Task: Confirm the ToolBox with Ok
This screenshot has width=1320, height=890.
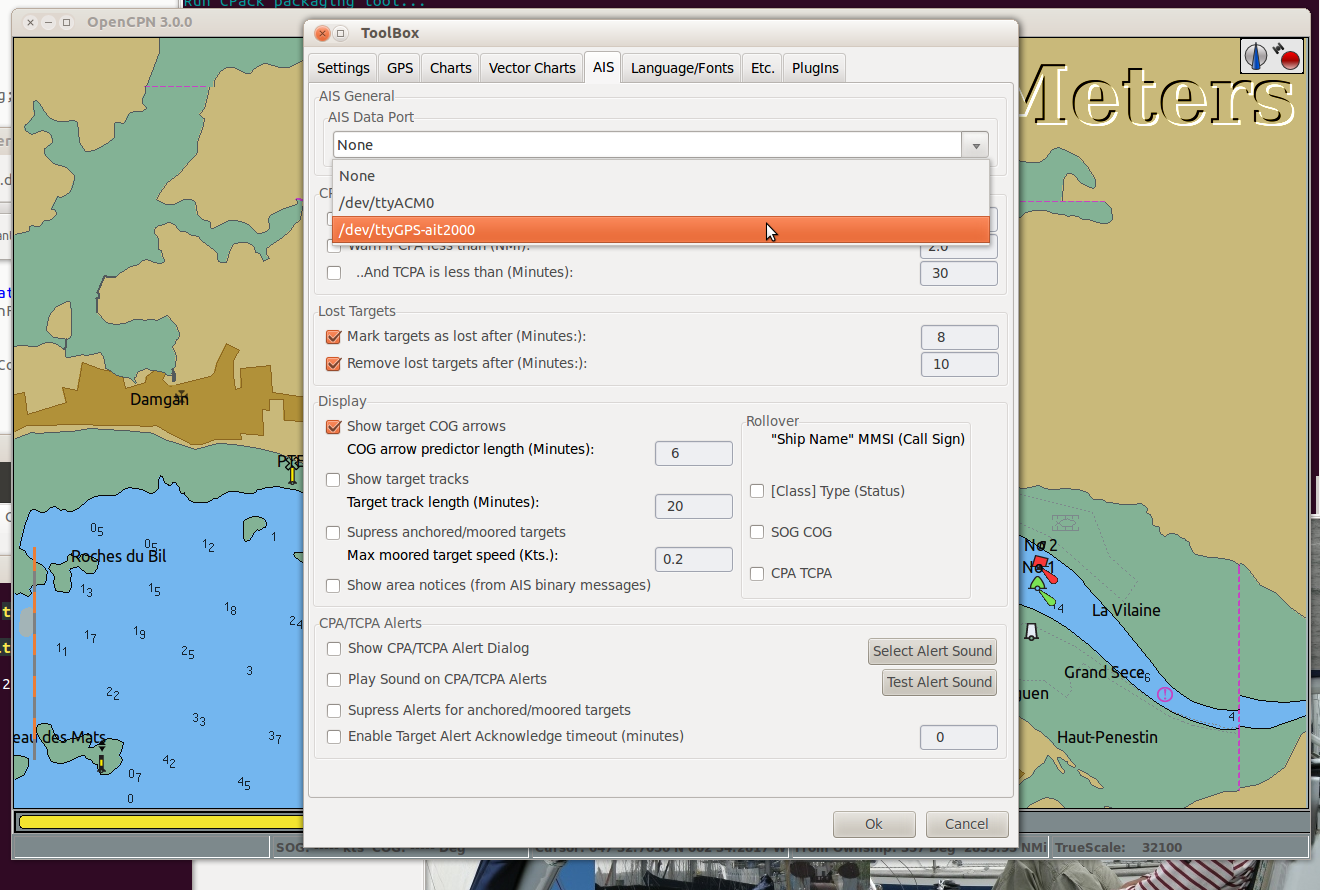Action: 874,824
